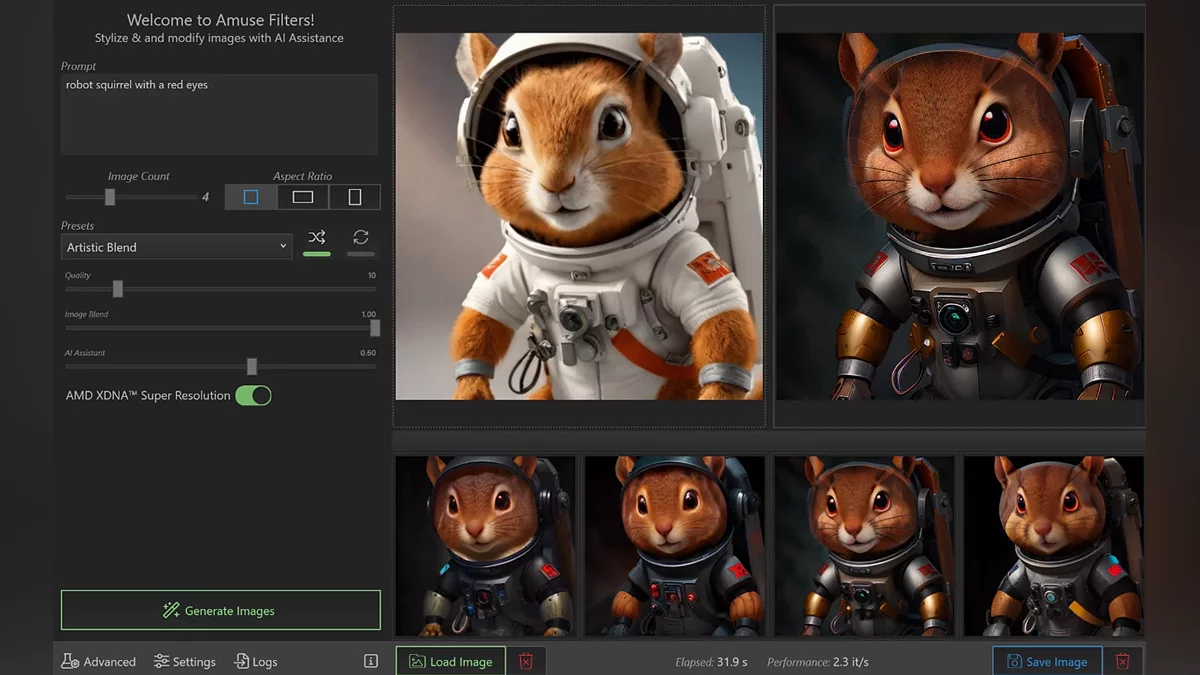The image size is (1200, 675).
Task: Click the red delete icon beside Load Image
Action: coord(526,661)
